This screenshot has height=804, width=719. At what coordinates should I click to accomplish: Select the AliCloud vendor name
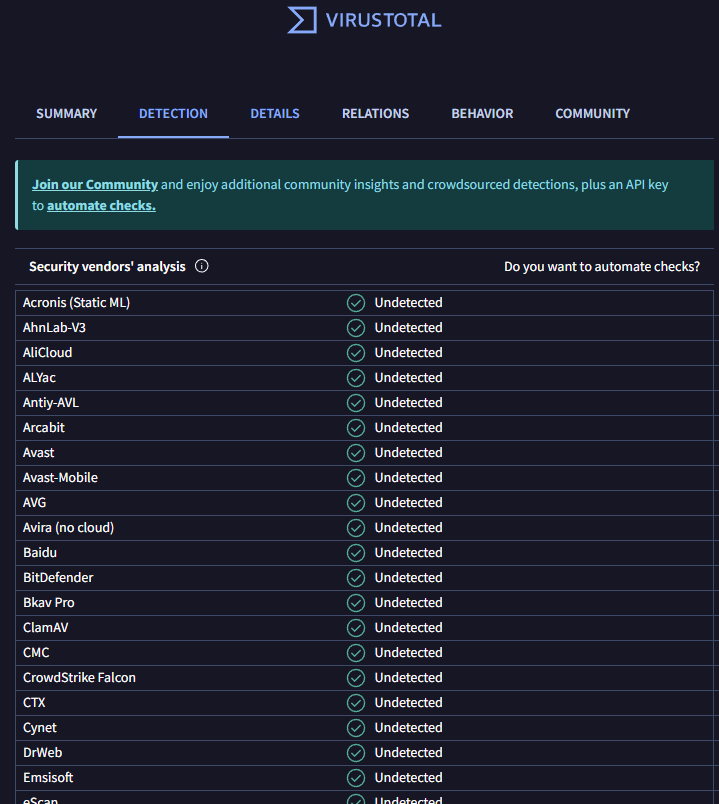48,353
